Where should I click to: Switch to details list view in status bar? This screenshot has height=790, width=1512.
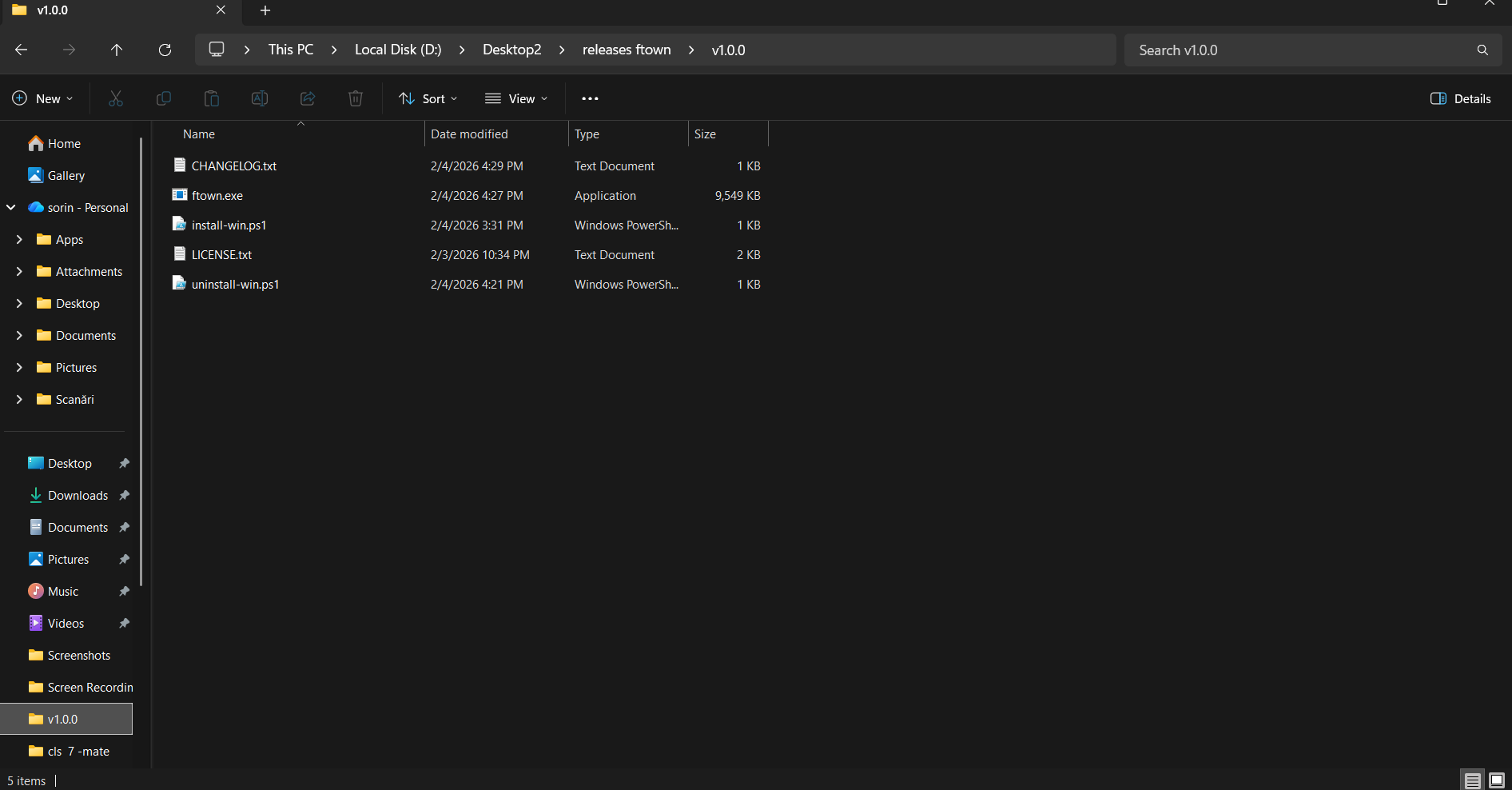pyautogui.click(x=1472, y=780)
